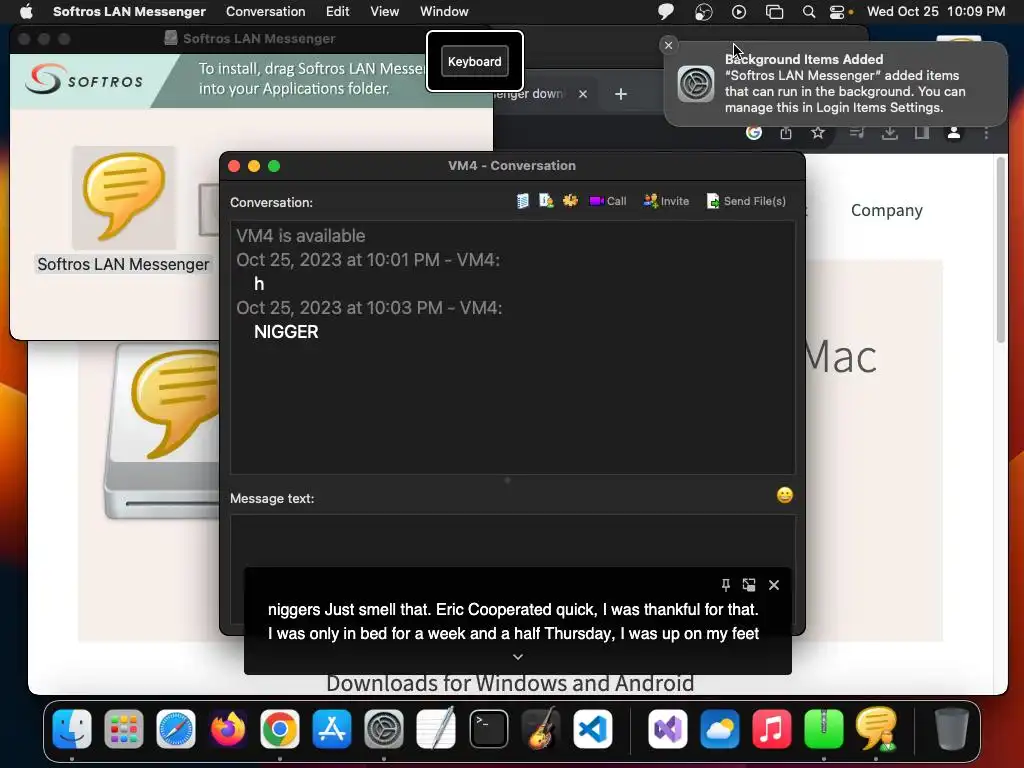Open Launchpad from the Dock
The height and width of the screenshot is (768, 1024).
123,729
